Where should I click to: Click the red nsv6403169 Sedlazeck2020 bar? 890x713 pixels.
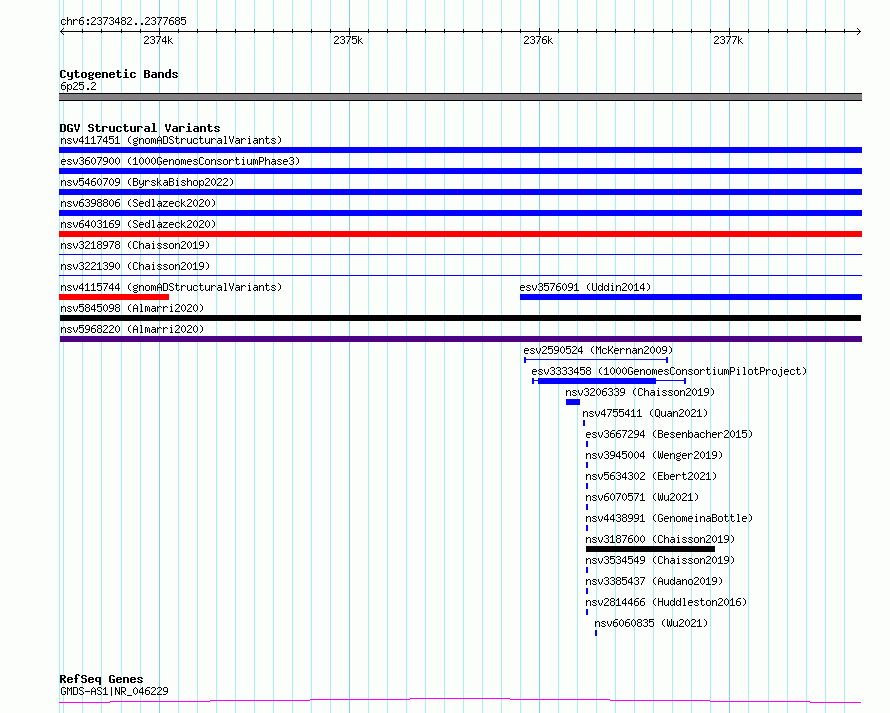460,234
